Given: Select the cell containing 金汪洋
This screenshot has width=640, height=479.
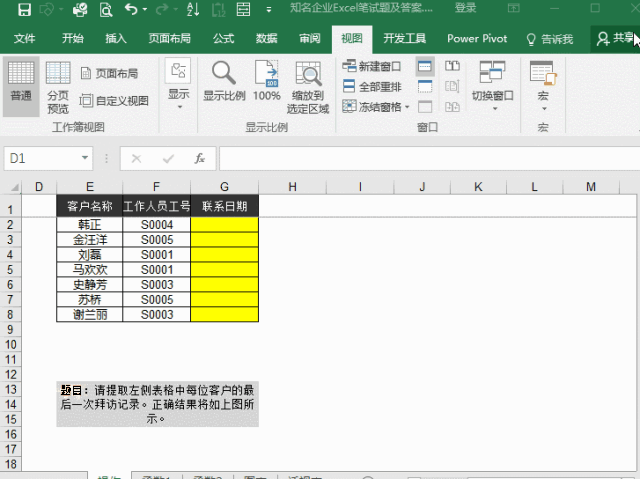Looking at the screenshot, I should coord(90,240).
